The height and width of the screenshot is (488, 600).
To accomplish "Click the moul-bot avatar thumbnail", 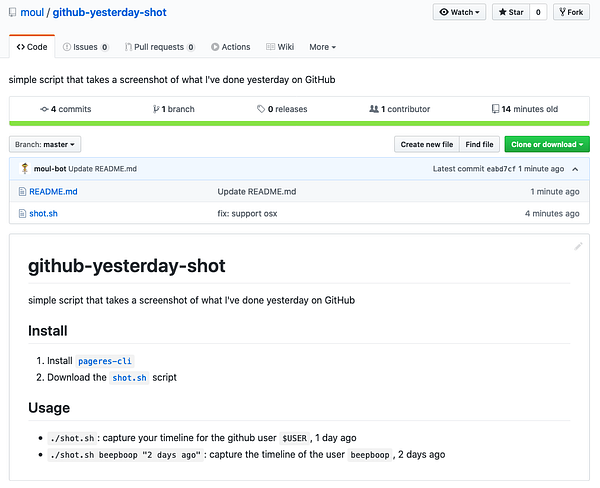I will (x=23, y=168).
